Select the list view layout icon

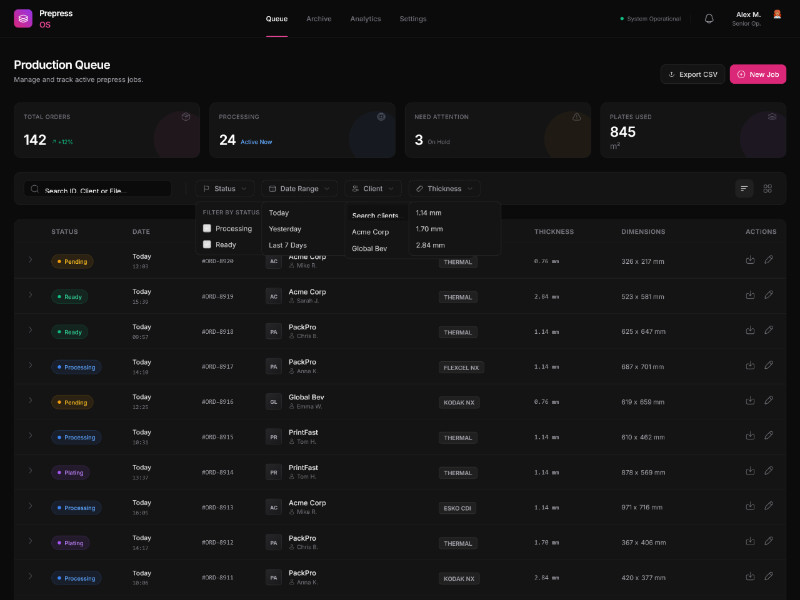click(x=744, y=188)
